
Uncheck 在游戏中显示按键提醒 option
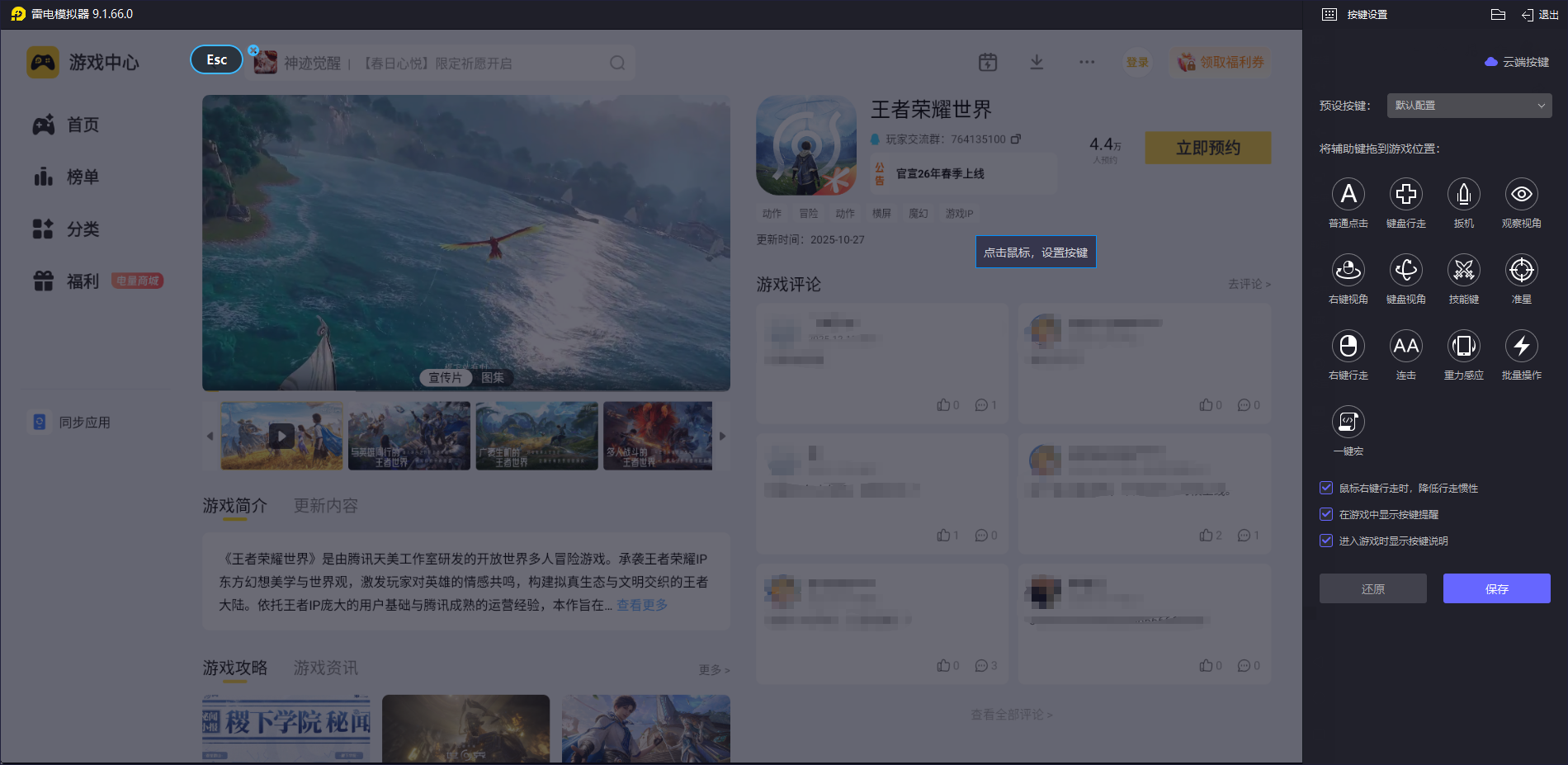click(1326, 515)
